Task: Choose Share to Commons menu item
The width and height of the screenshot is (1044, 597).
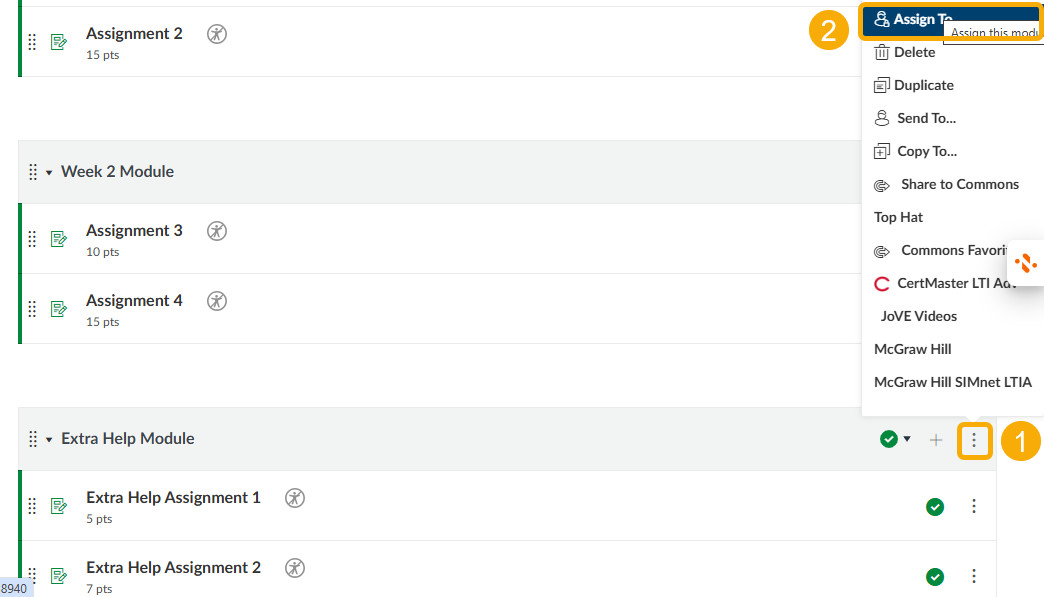Action: pyautogui.click(x=959, y=184)
